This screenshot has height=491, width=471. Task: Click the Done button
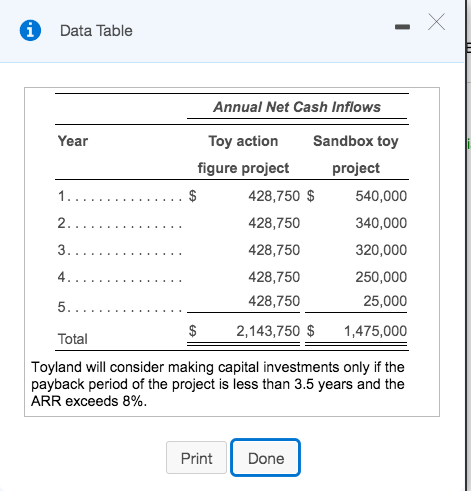(266, 458)
